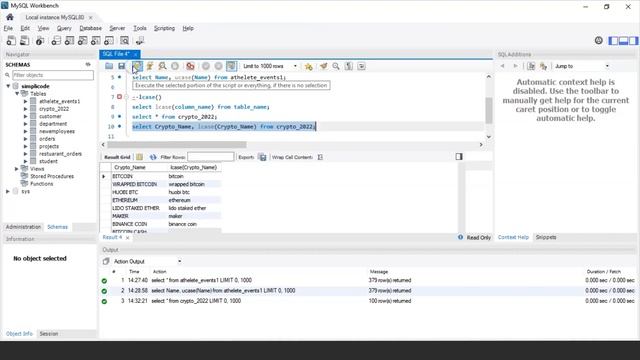Save snippet star icon in editor toolbar
The height and width of the screenshot is (360, 640).
(309, 66)
